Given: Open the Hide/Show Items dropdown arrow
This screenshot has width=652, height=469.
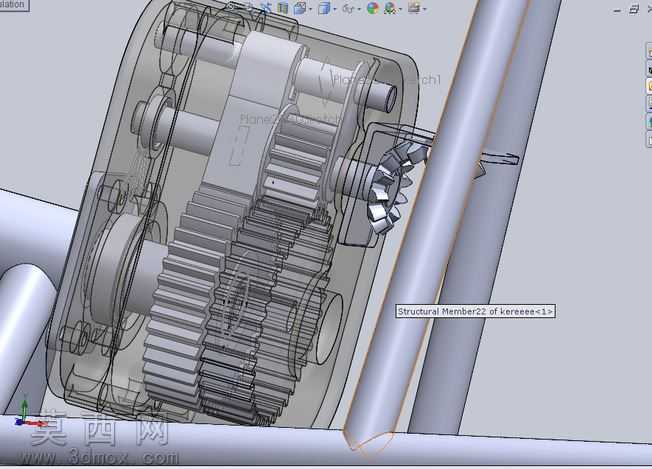Looking at the screenshot, I should [x=359, y=9].
